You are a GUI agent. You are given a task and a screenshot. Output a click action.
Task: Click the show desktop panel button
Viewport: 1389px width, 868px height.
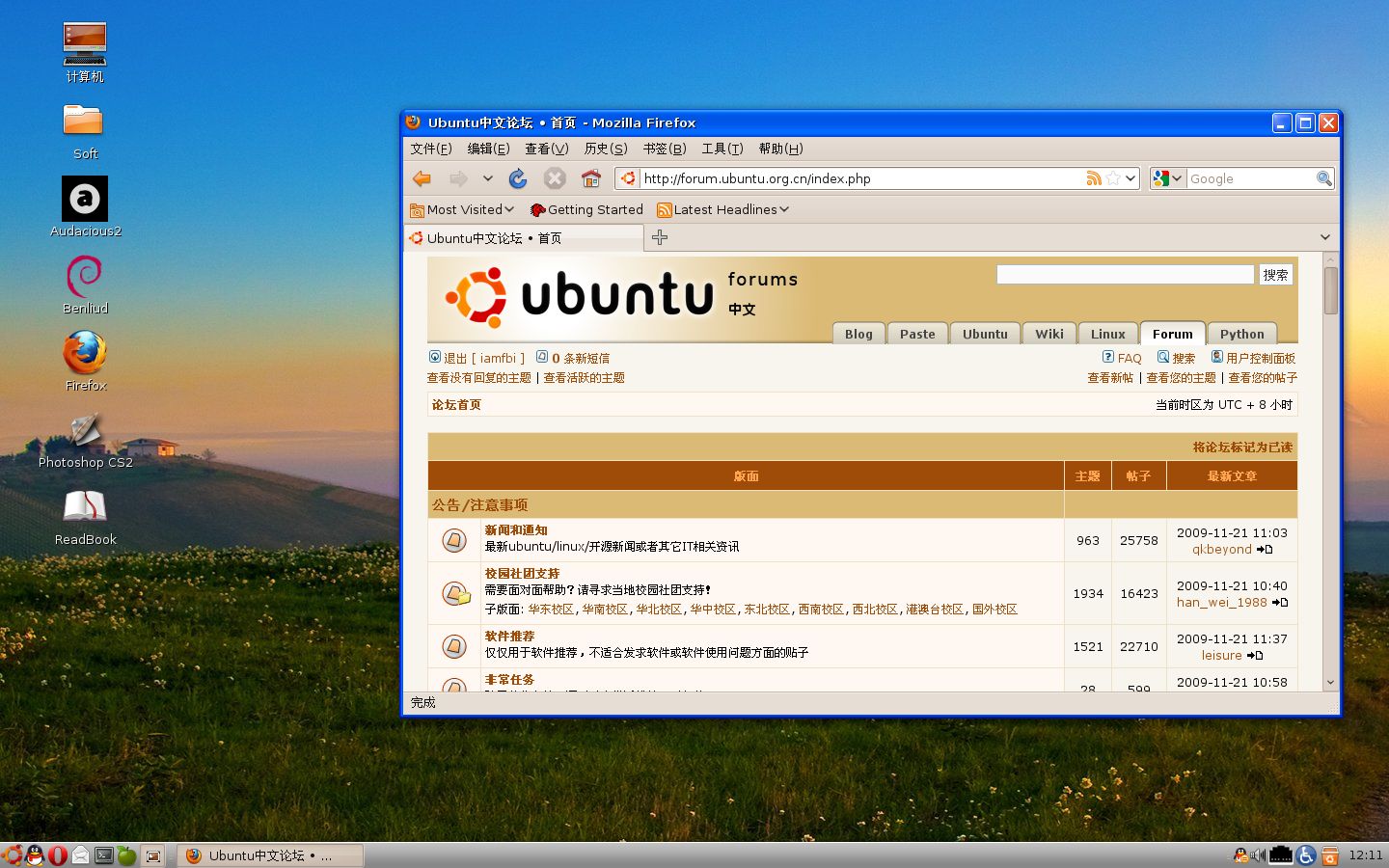coord(153,855)
